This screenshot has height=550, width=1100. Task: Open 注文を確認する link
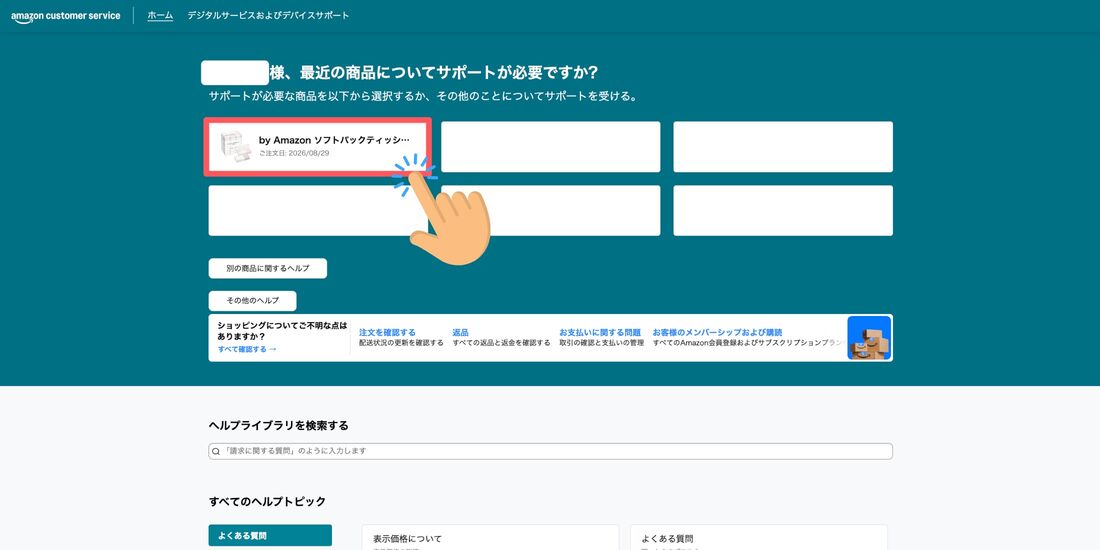pos(387,333)
